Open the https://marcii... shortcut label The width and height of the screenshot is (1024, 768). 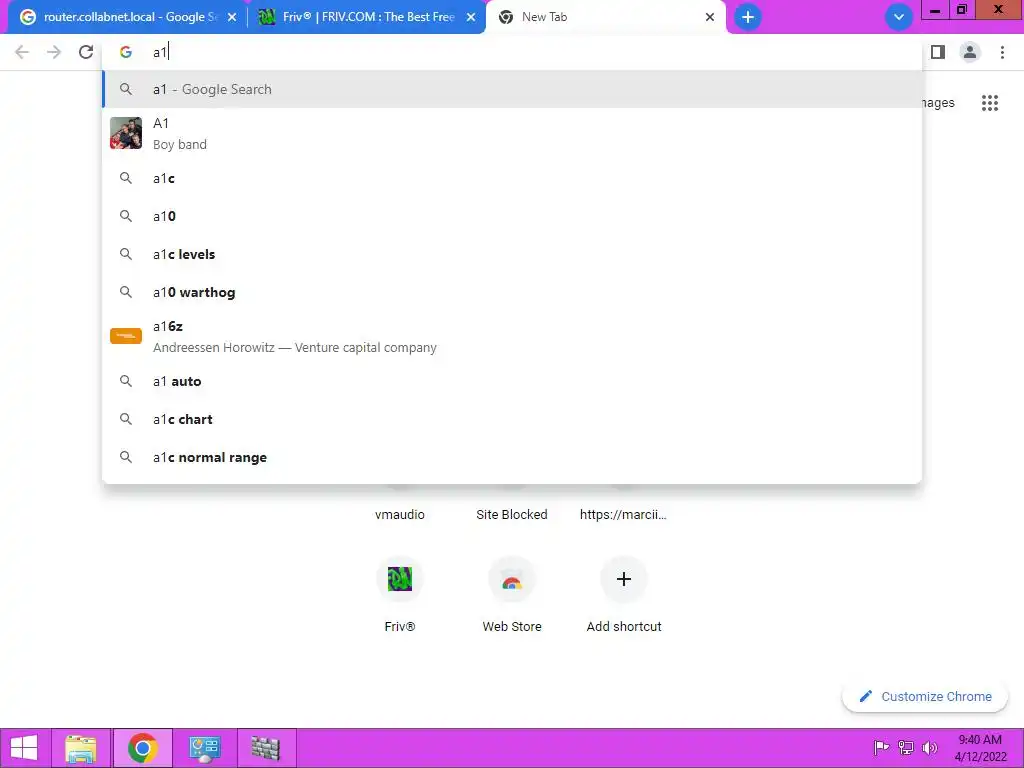pos(623,515)
